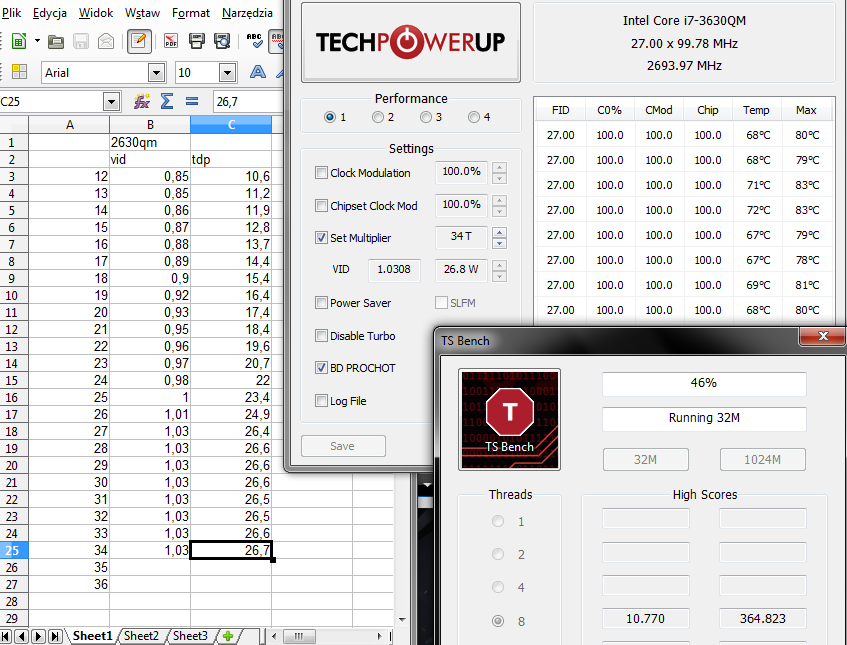
Task: Open the font size 10 dropdown
Action: (227, 72)
